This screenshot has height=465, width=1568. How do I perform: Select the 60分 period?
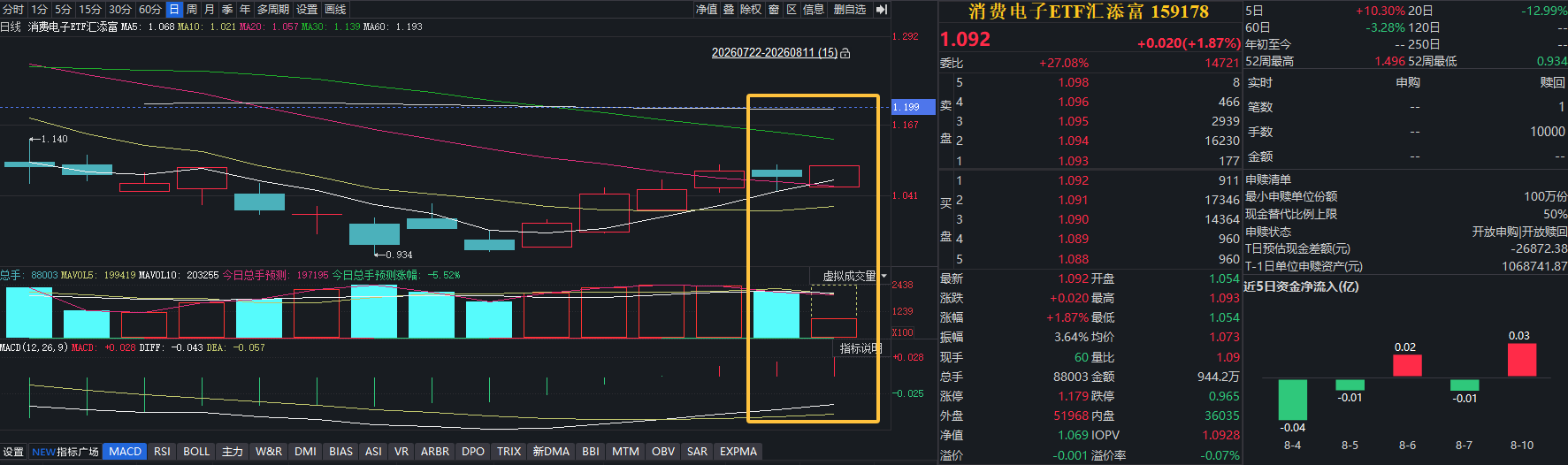150,9
